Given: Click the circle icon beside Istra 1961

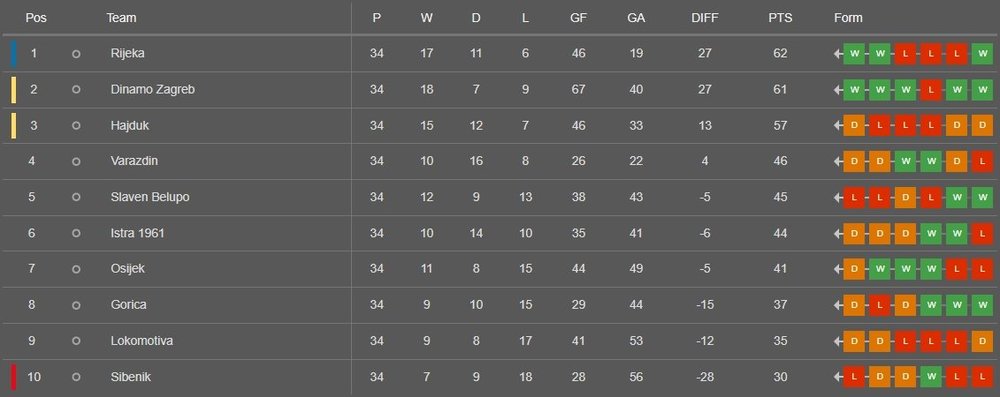Looking at the screenshot, I should (x=76, y=234).
